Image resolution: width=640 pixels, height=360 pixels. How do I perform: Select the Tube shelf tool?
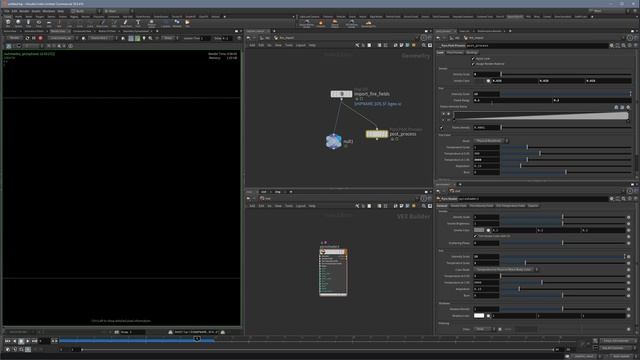(x=29, y=23)
